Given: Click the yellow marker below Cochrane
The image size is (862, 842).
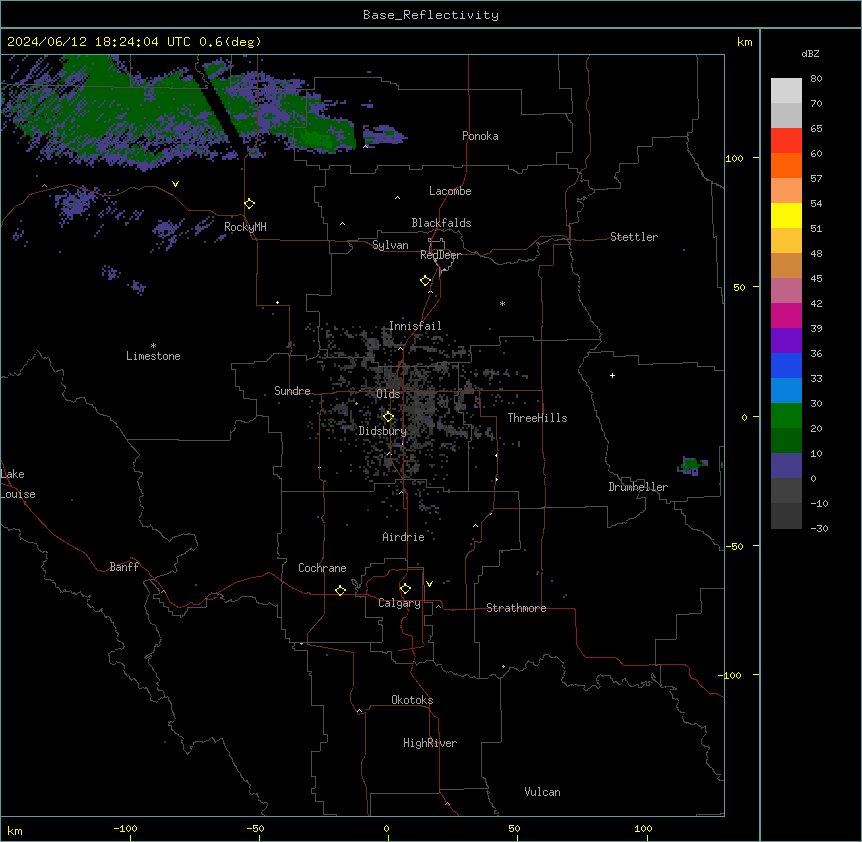Looking at the screenshot, I should pyautogui.click(x=340, y=590).
